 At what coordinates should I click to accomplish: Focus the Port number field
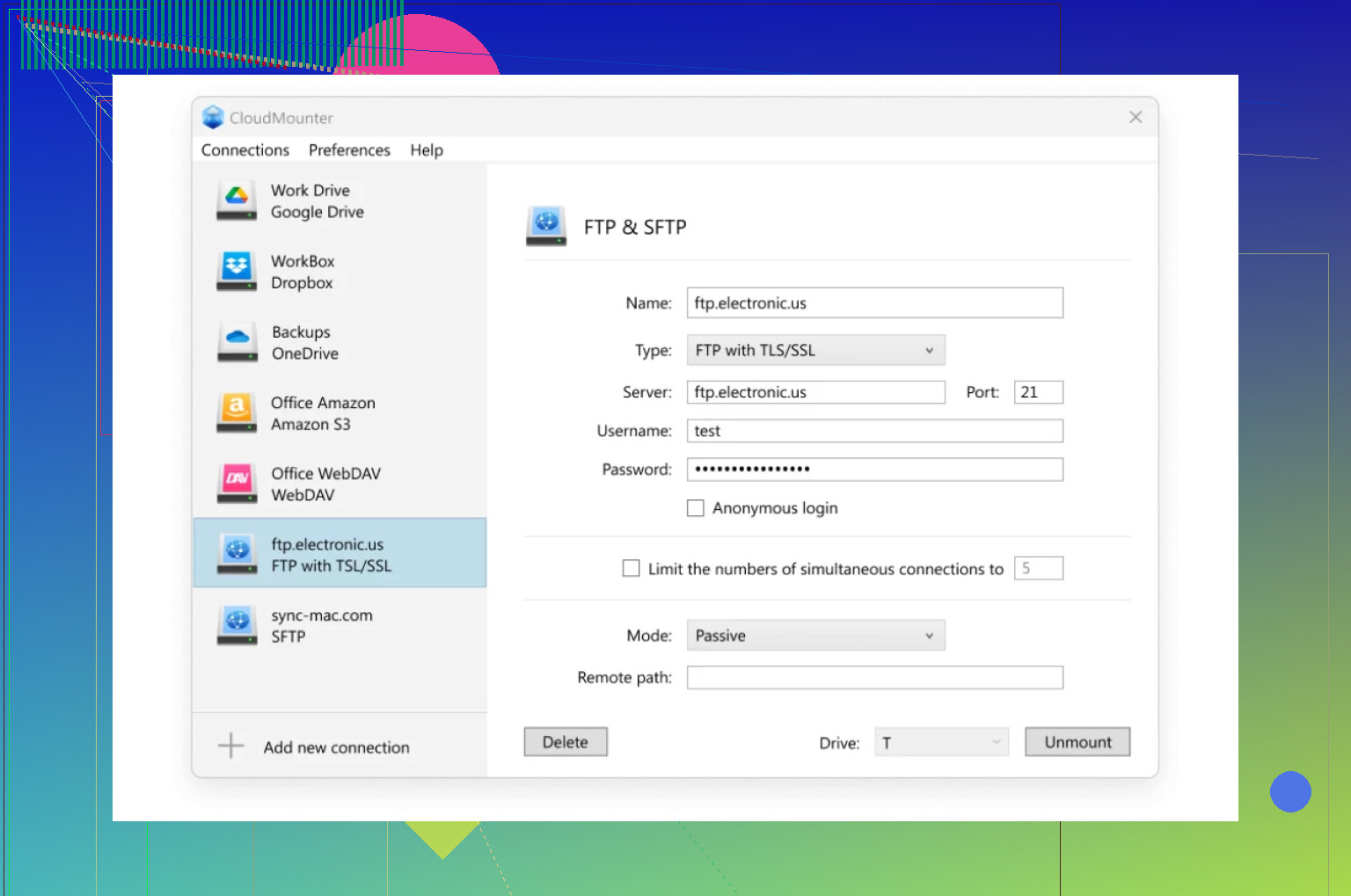point(1038,392)
